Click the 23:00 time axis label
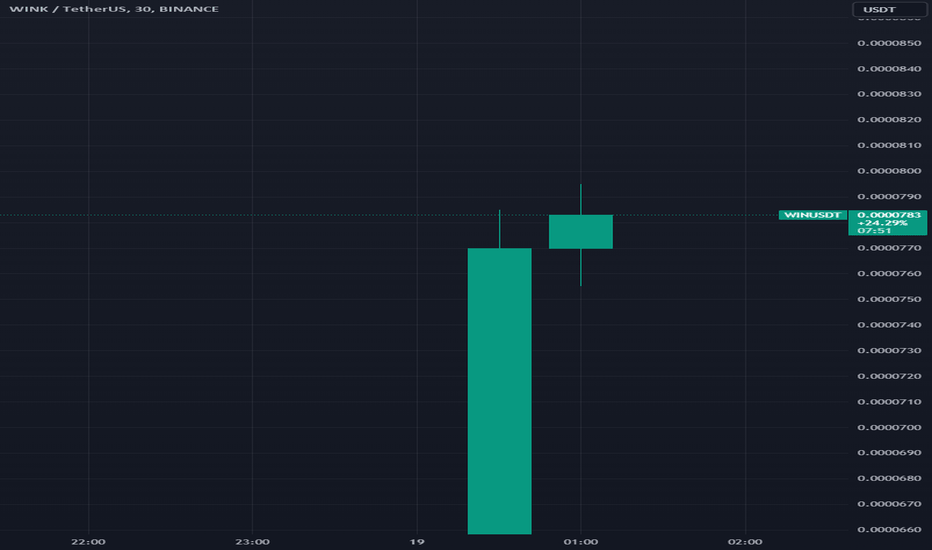The width and height of the screenshot is (932, 550). click(x=253, y=542)
